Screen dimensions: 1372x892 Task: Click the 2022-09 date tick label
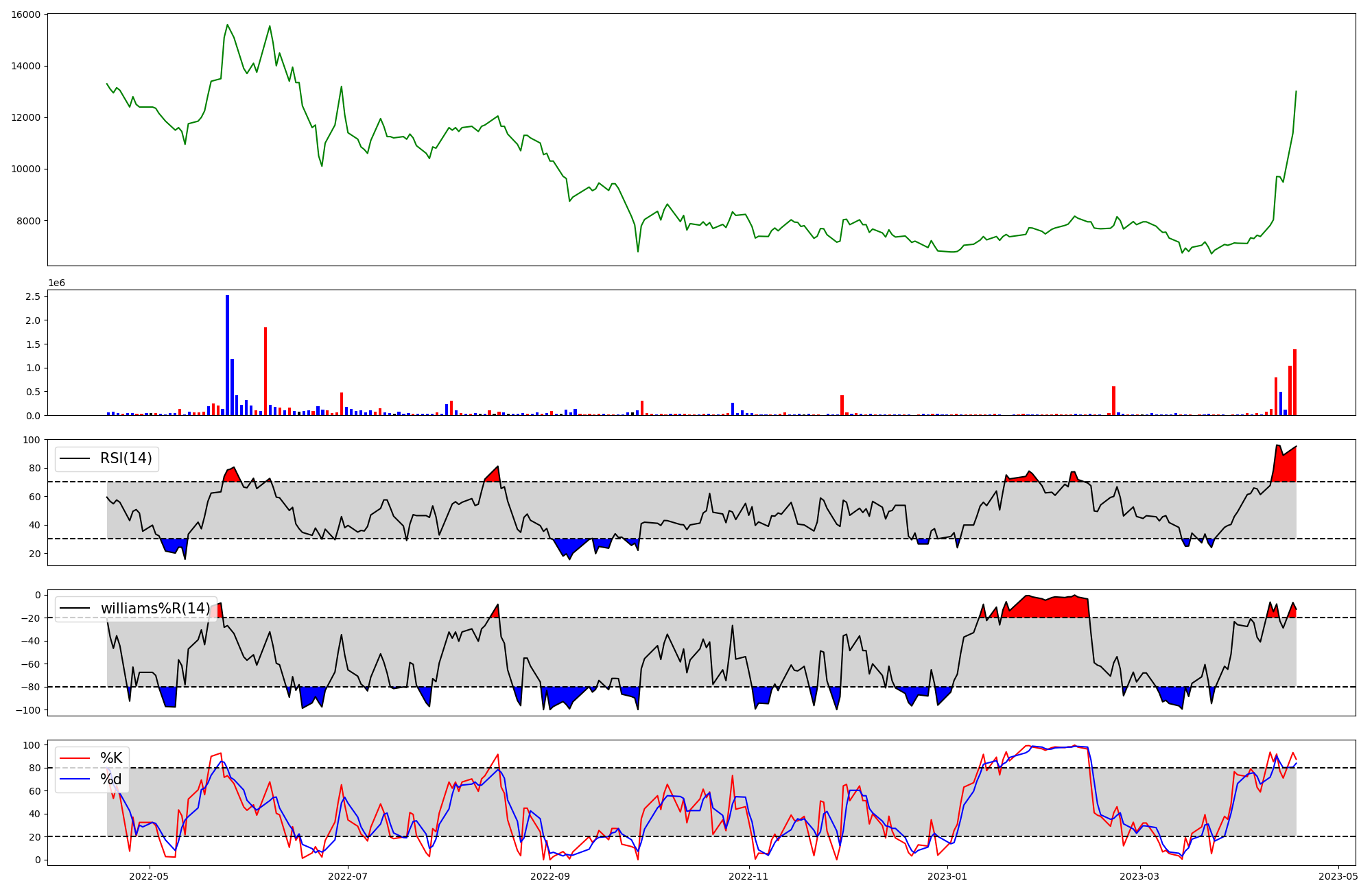pyautogui.click(x=550, y=876)
